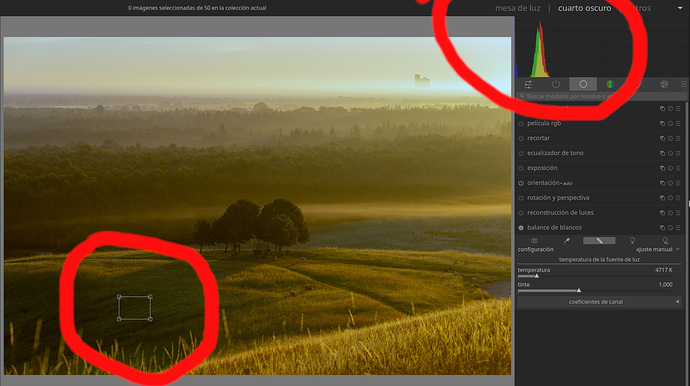Adjust the temperatura slider
The height and width of the screenshot is (386, 690).
click(595, 276)
